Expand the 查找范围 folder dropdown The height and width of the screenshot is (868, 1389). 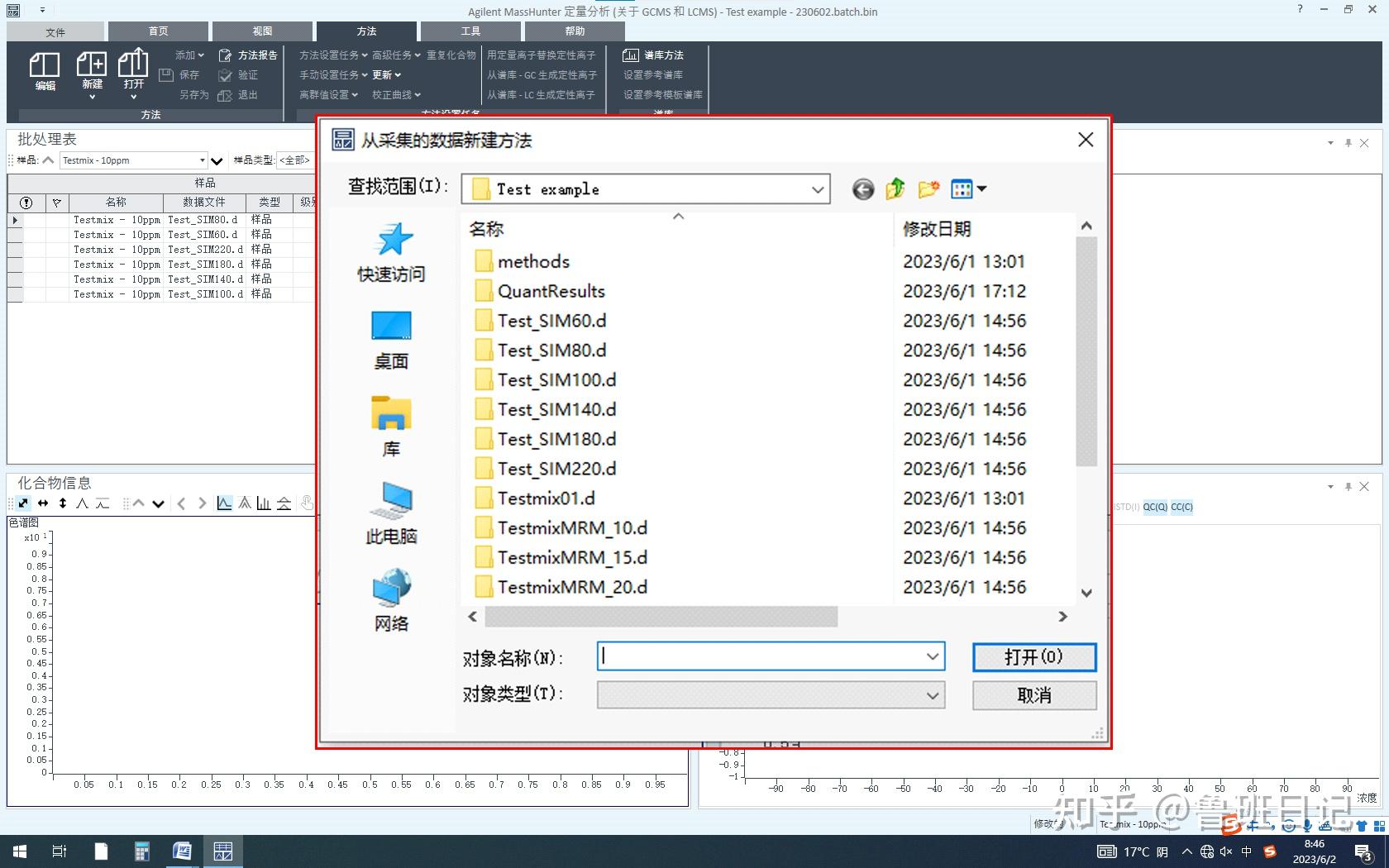(x=818, y=189)
